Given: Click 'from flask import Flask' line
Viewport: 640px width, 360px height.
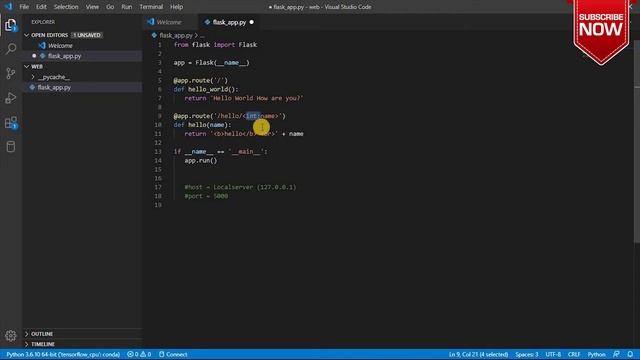Looking at the screenshot, I should pos(215,45).
